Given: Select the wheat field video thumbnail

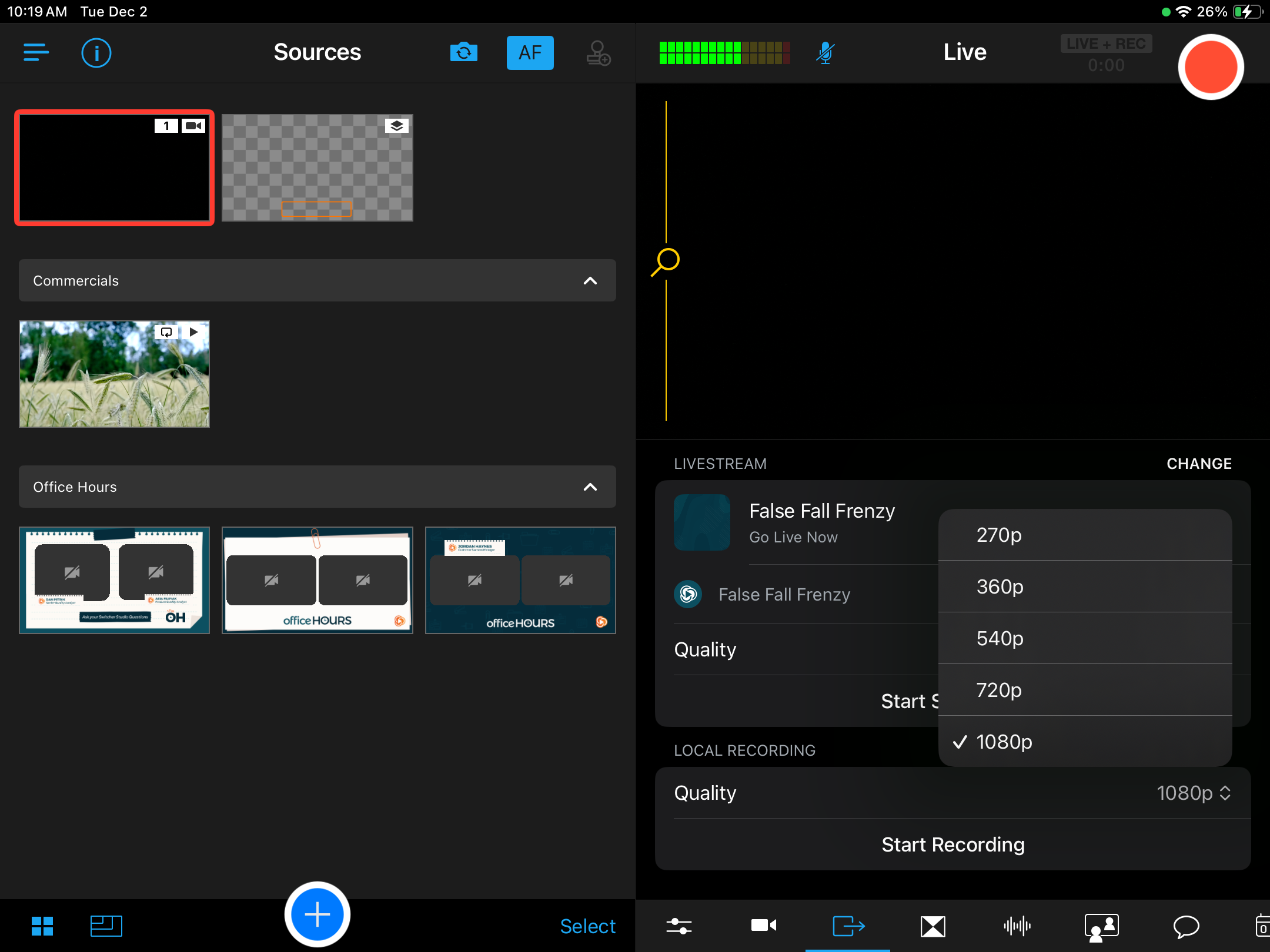Looking at the screenshot, I should (114, 374).
